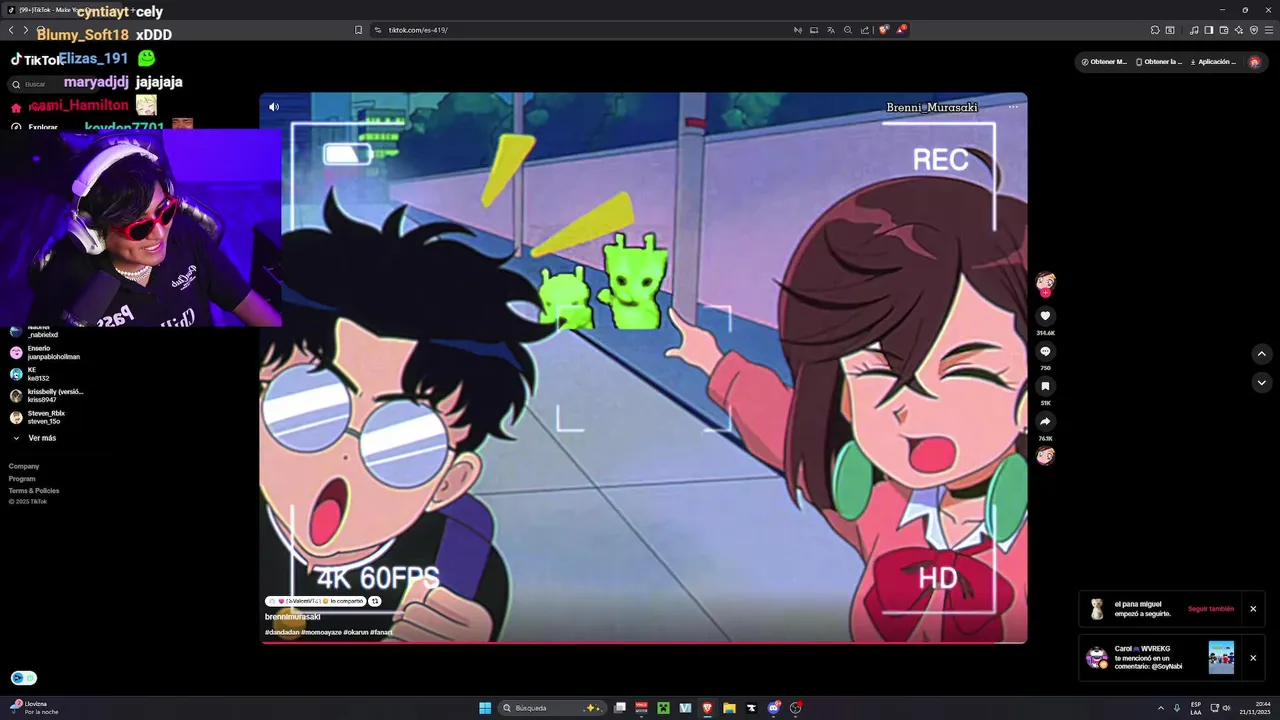Mute the video with the speaker icon

pos(274,107)
